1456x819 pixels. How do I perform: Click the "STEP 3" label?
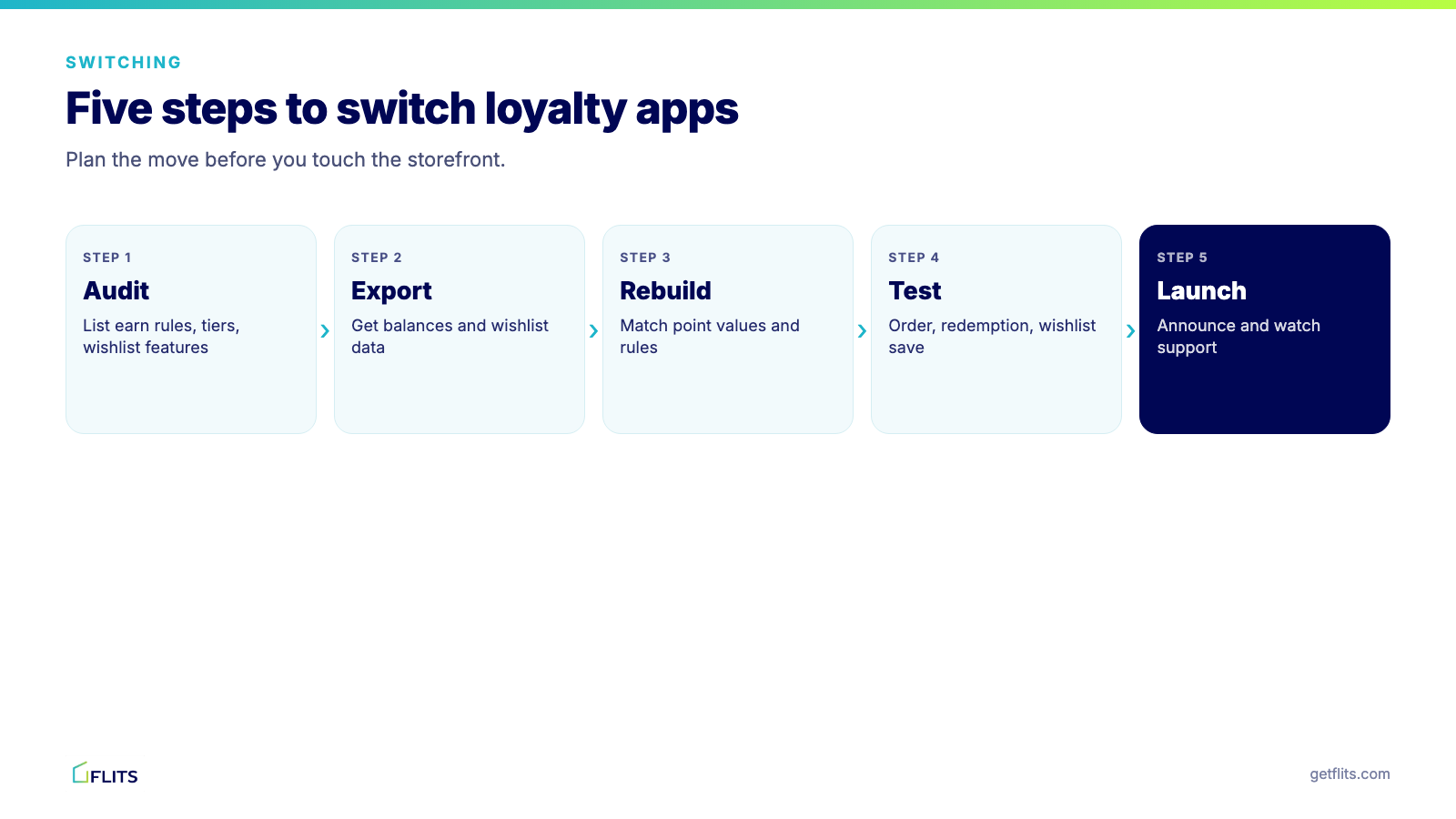(645, 258)
